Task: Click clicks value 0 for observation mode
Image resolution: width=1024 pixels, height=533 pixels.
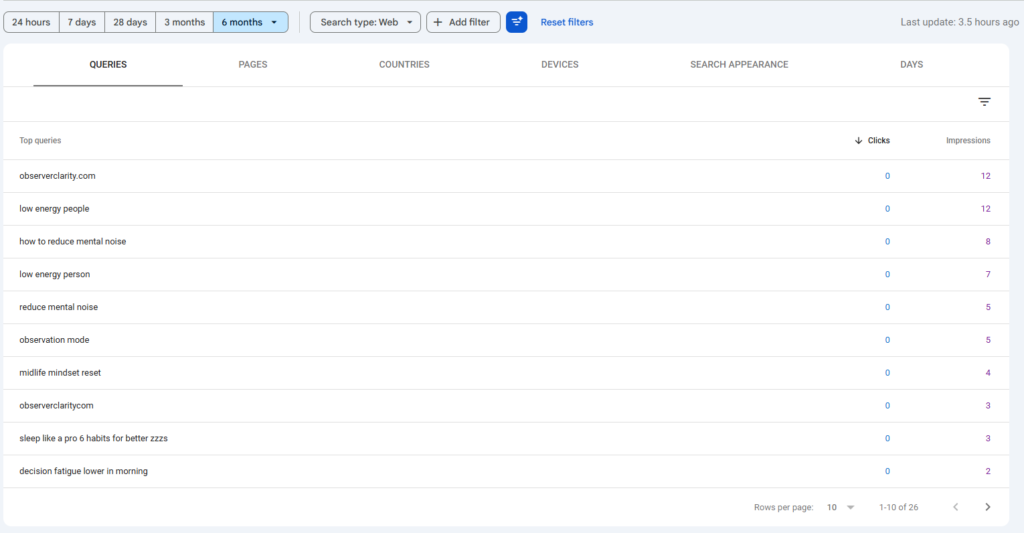Action: [887, 340]
